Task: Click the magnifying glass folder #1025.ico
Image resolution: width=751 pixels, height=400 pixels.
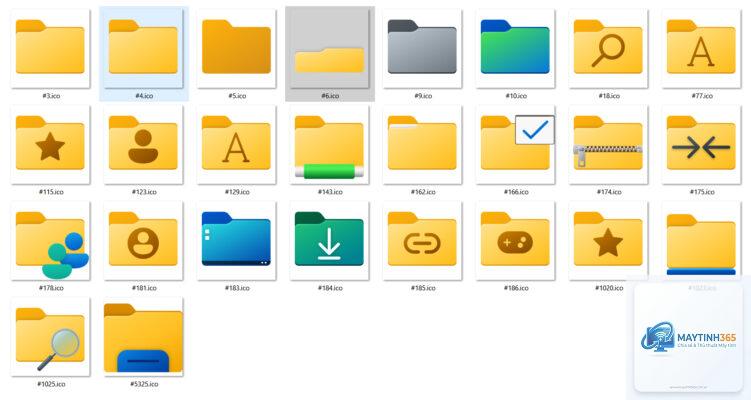Action: [50, 337]
